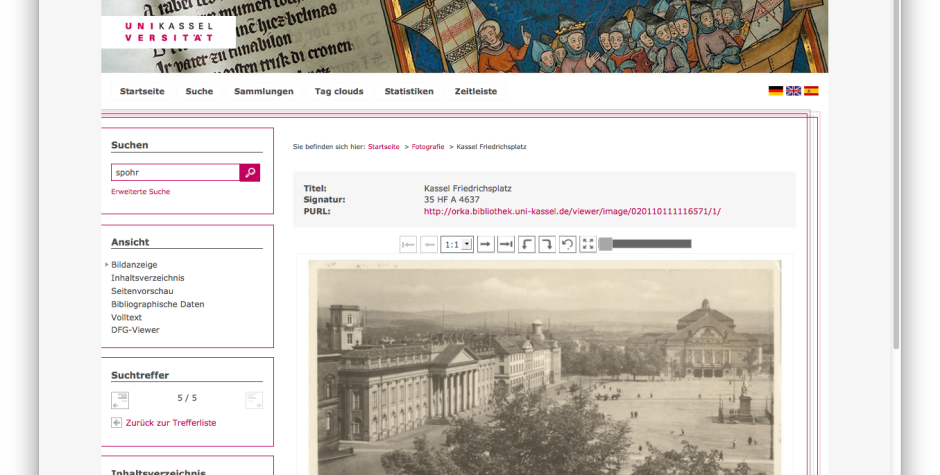The height and width of the screenshot is (475, 940).
Task: Rotate image right icon
Action: click(547, 244)
